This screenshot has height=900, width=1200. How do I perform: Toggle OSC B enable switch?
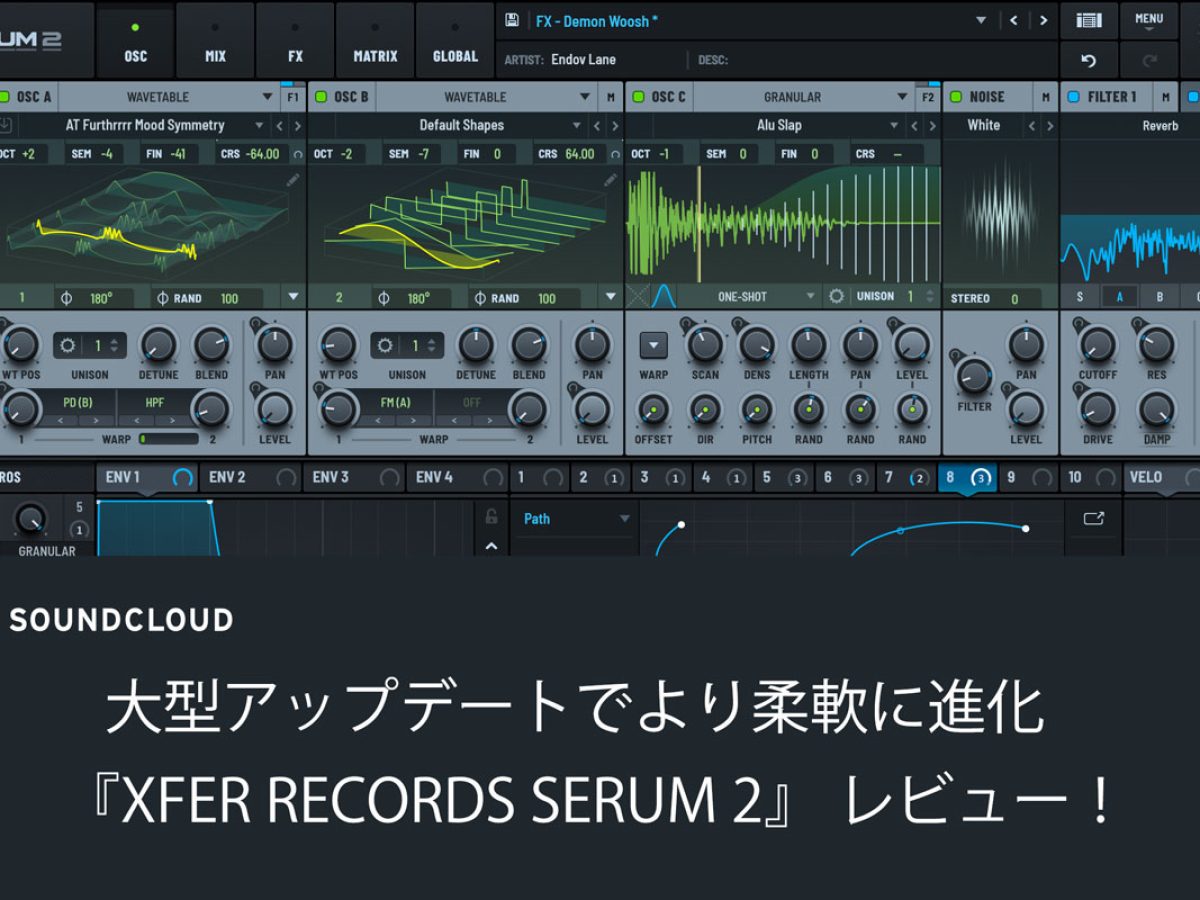(321, 97)
